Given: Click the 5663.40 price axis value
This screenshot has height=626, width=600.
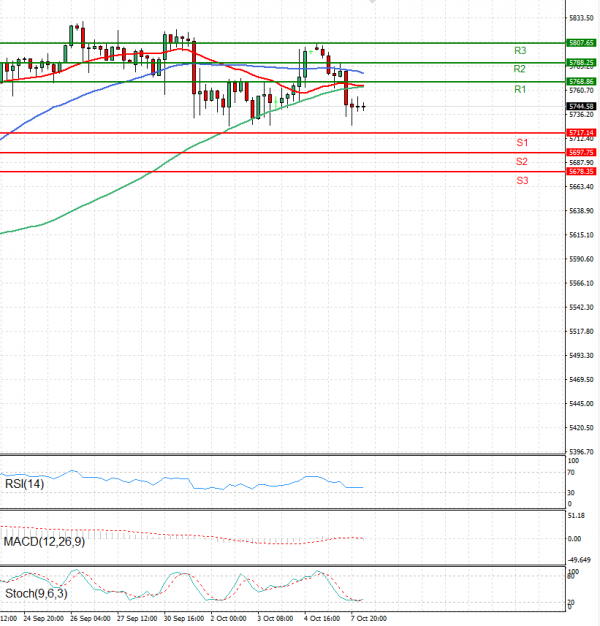Looking at the screenshot, I should tap(581, 186).
